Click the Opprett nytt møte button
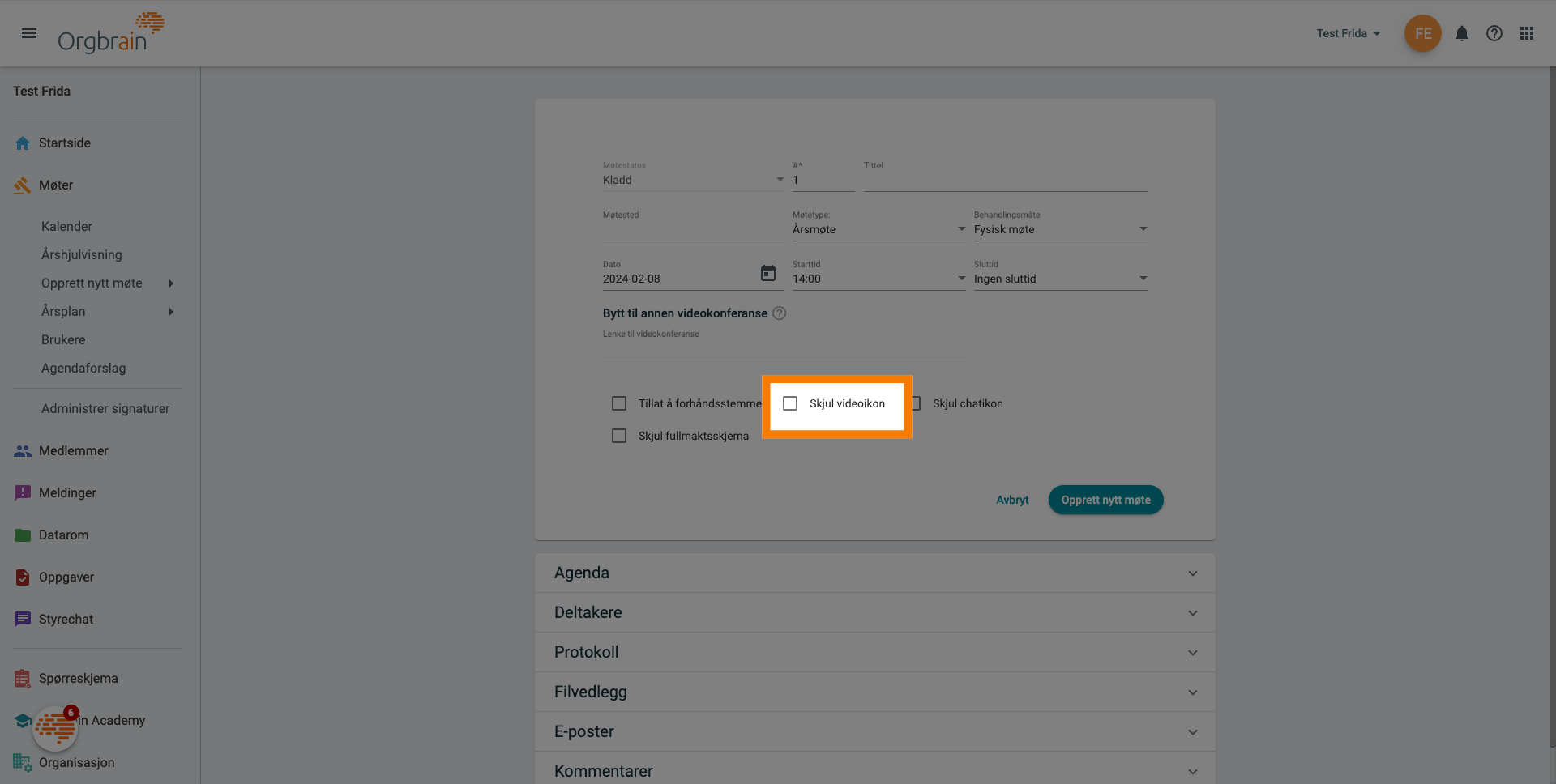The width and height of the screenshot is (1556, 784). 1106,500
